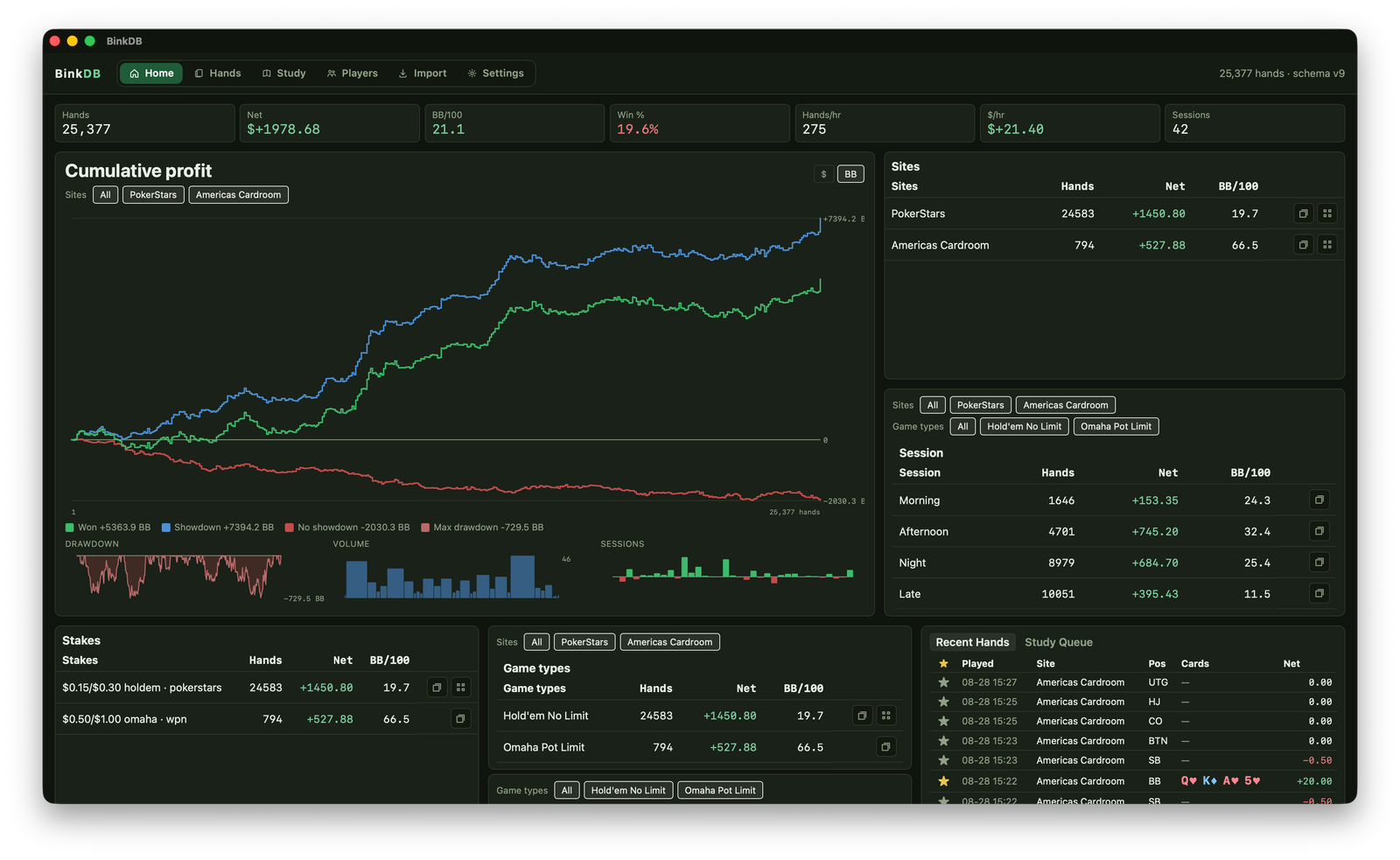Viewport: 1400px width, 860px height.
Task: Click the grid icon in the Americas Cardroom site row
Action: (1327, 245)
